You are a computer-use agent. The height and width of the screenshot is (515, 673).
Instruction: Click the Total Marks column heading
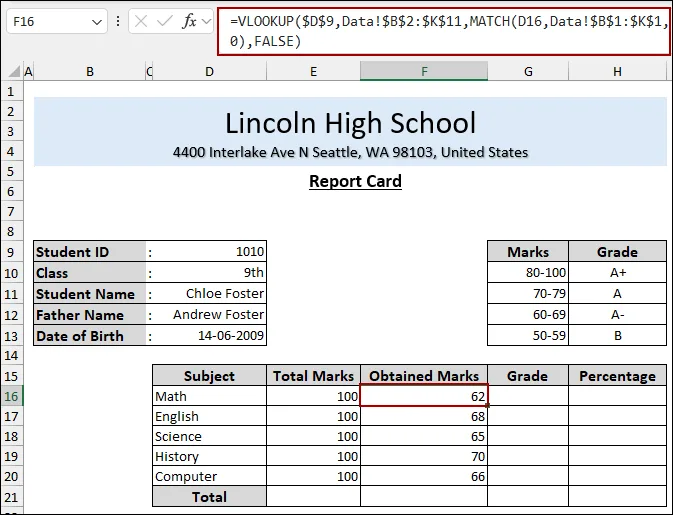pos(313,376)
